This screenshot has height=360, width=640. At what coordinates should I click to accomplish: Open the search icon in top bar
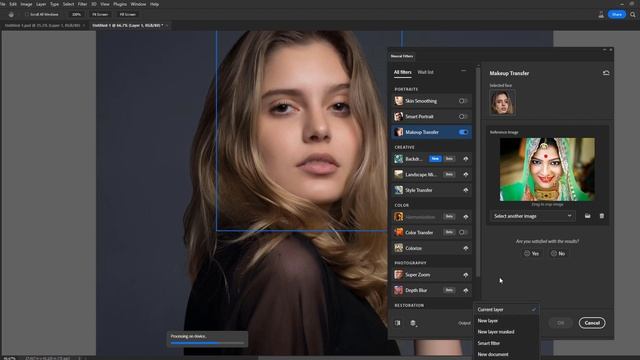[633, 14]
